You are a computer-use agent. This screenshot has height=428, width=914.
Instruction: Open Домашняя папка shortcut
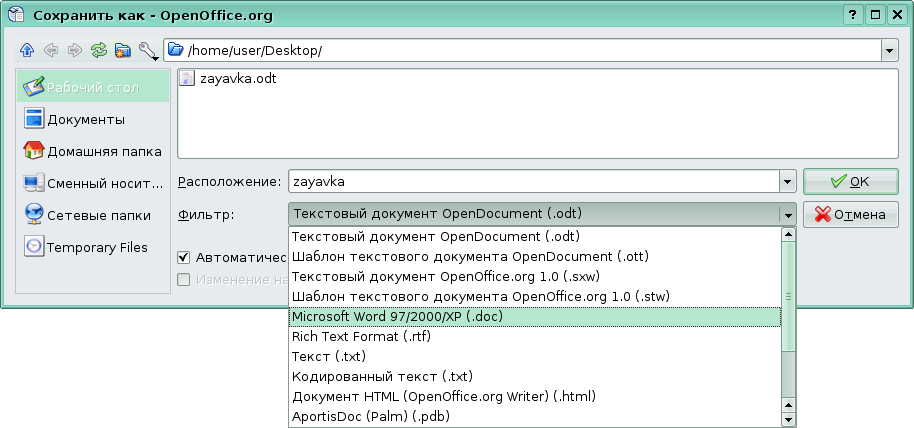(x=91, y=151)
